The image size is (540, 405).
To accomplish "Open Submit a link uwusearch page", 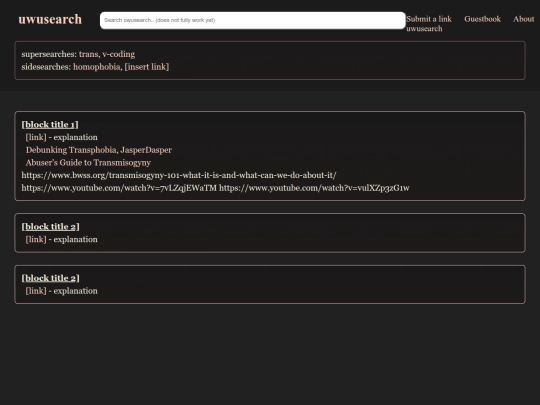I will (429, 24).
